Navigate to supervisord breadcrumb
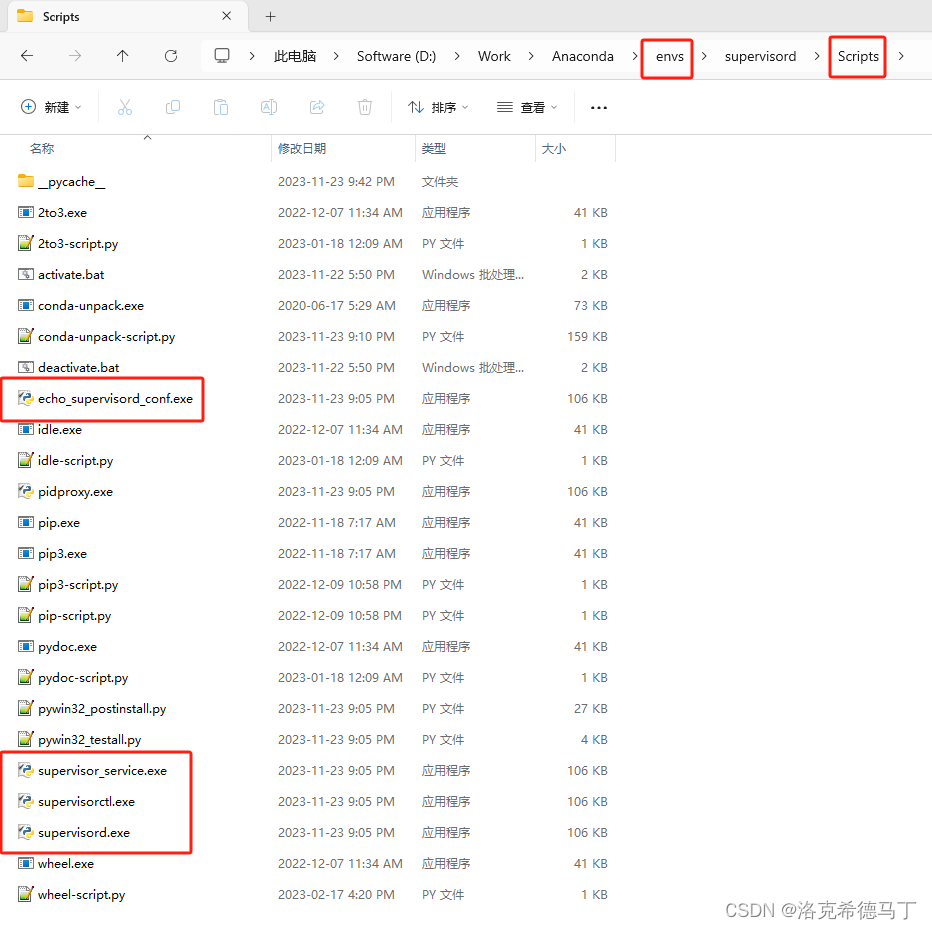 pyautogui.click(x=760, y=56)
